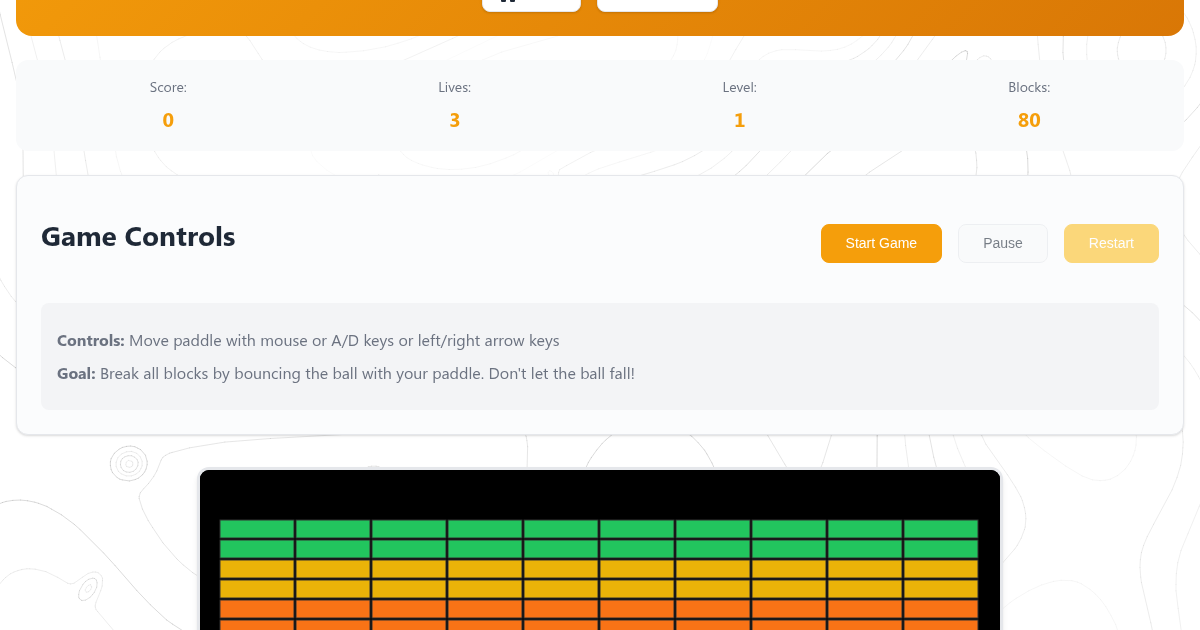Click the bold "Goal:" instruction label
Image resolution: width=1200 pixels, height=630 pixels.
[x=76, y=374]
